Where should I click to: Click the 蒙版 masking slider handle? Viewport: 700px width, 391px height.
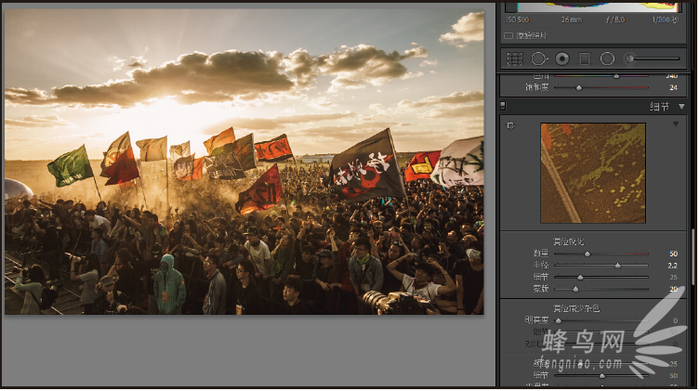(x=575, y=289)
